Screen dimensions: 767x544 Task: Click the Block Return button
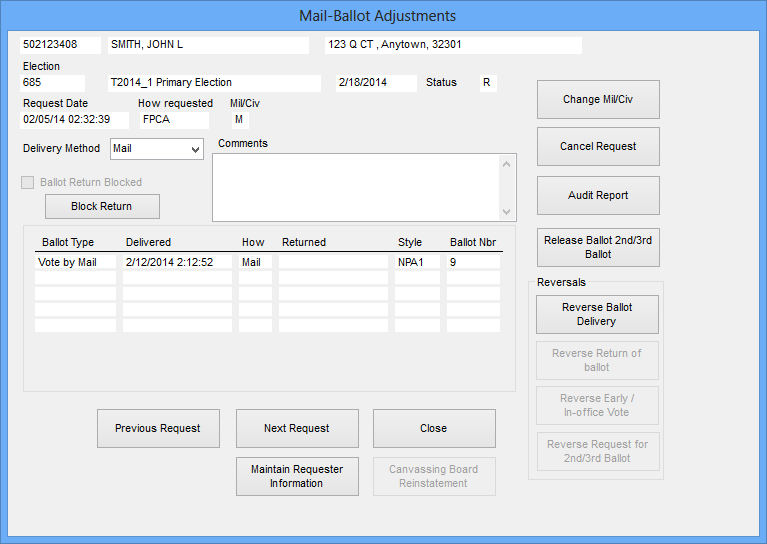(102, 207)
